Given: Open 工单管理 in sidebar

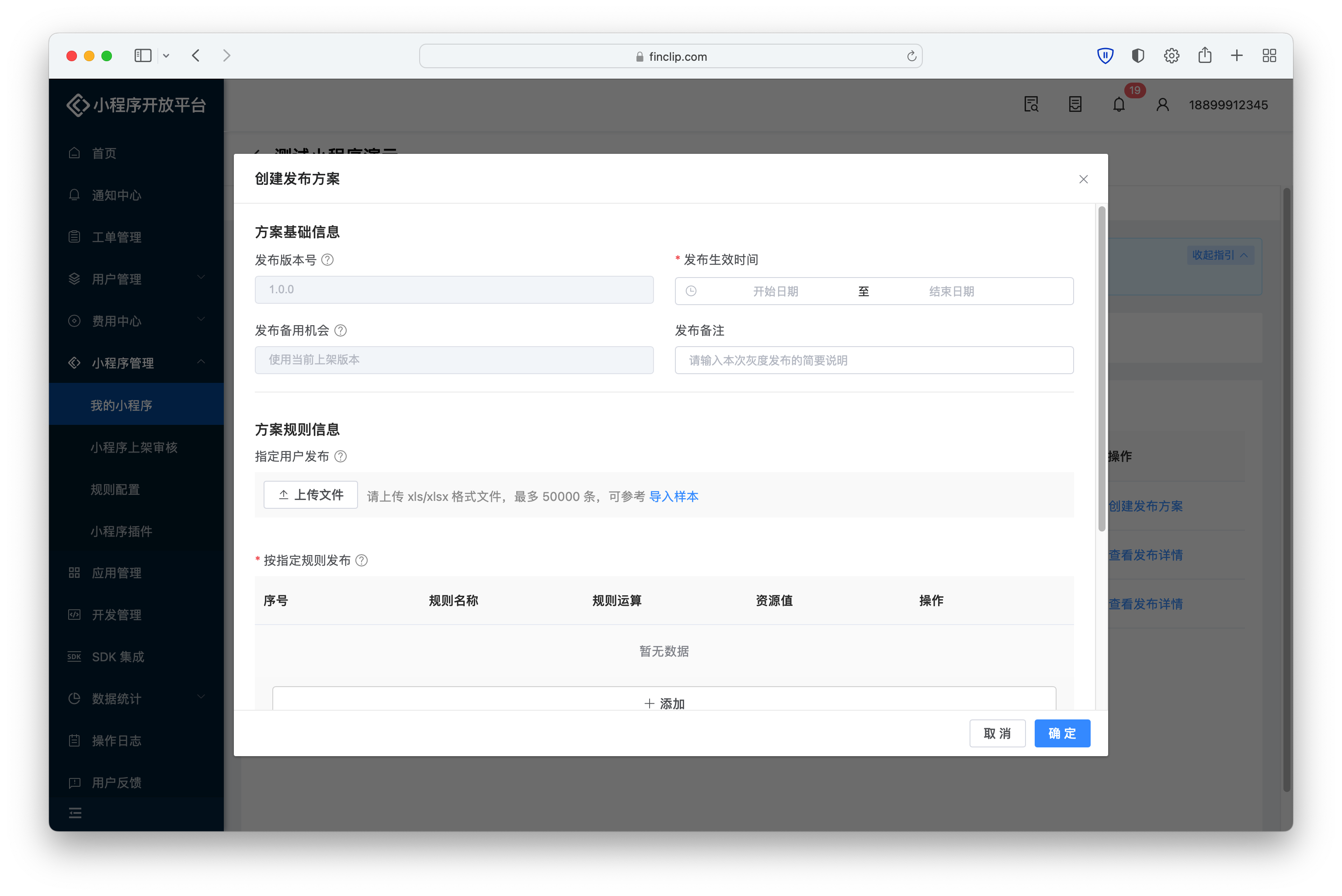Looking at the screenshot, I should pyautogui.click(x=136, y=237).
